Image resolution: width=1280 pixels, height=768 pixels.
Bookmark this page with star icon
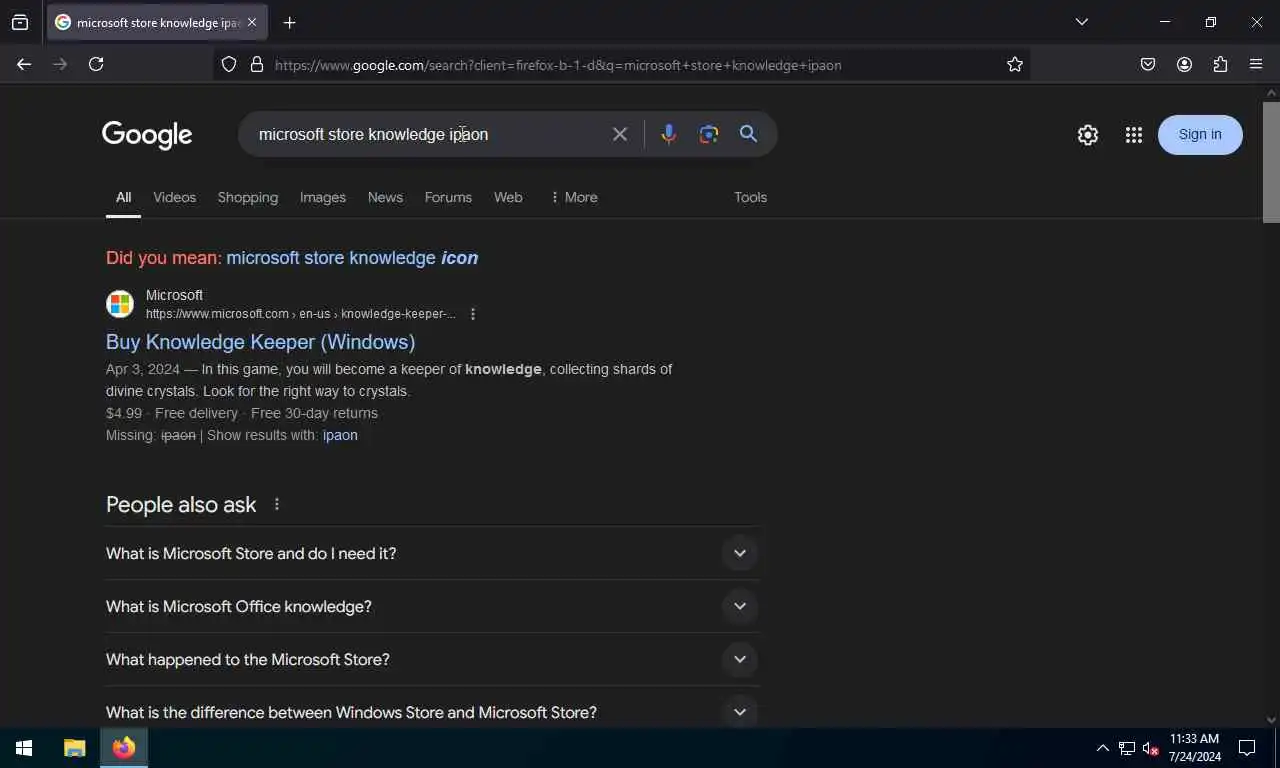tap(1015, 64)
